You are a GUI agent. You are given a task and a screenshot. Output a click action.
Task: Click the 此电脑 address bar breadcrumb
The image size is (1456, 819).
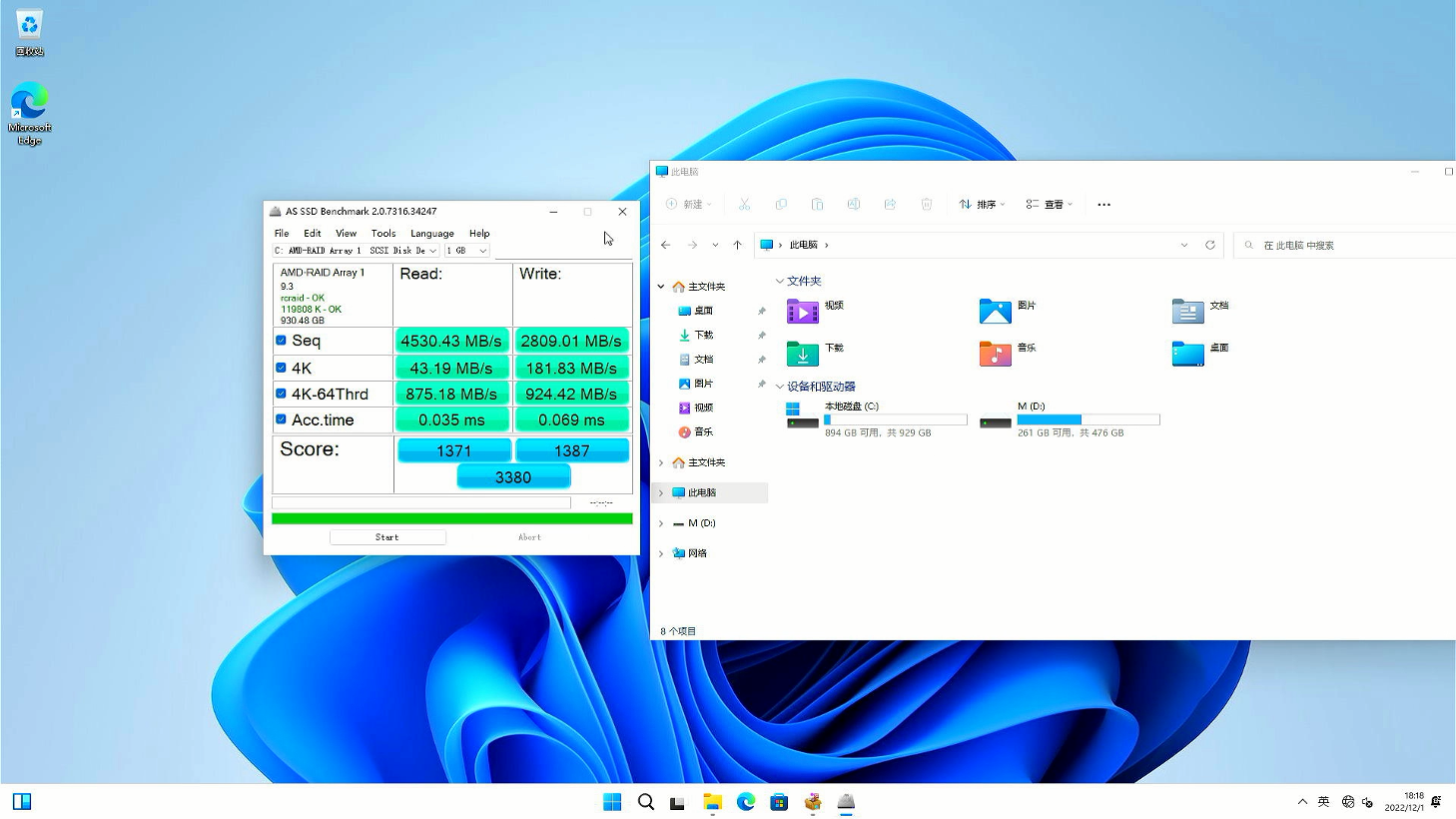coord(803,245)
